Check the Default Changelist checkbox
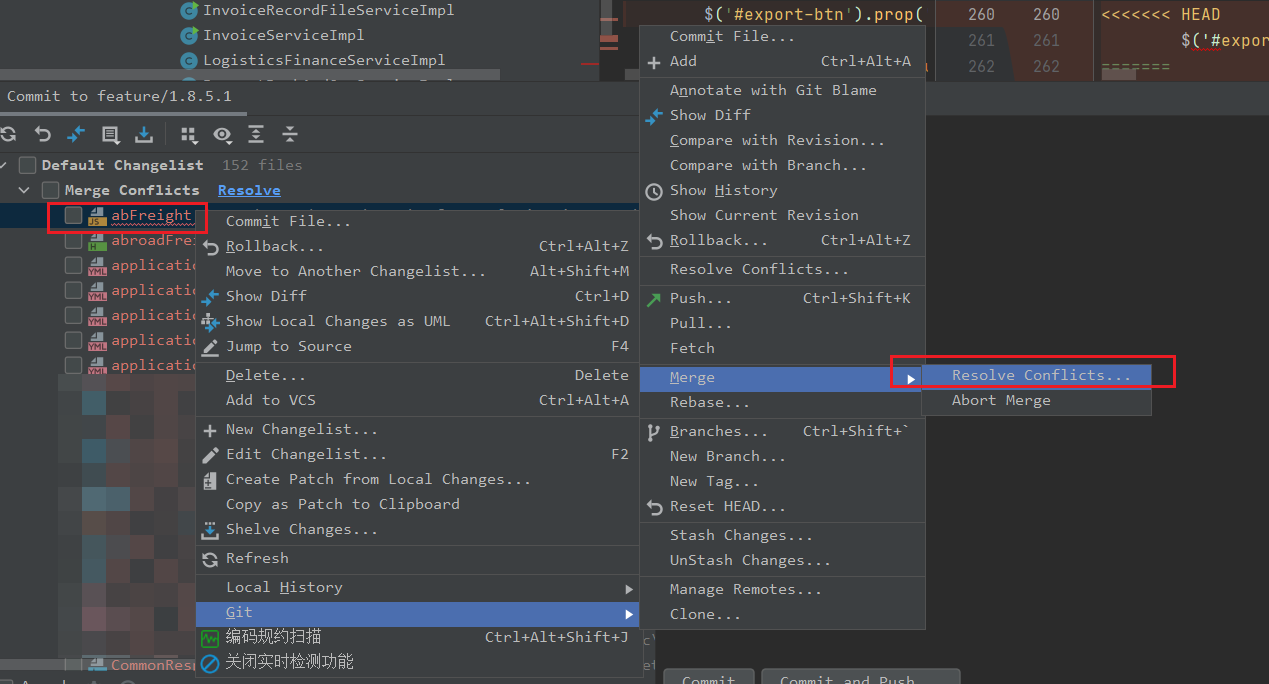The image size is (1269, 684). 27,164
